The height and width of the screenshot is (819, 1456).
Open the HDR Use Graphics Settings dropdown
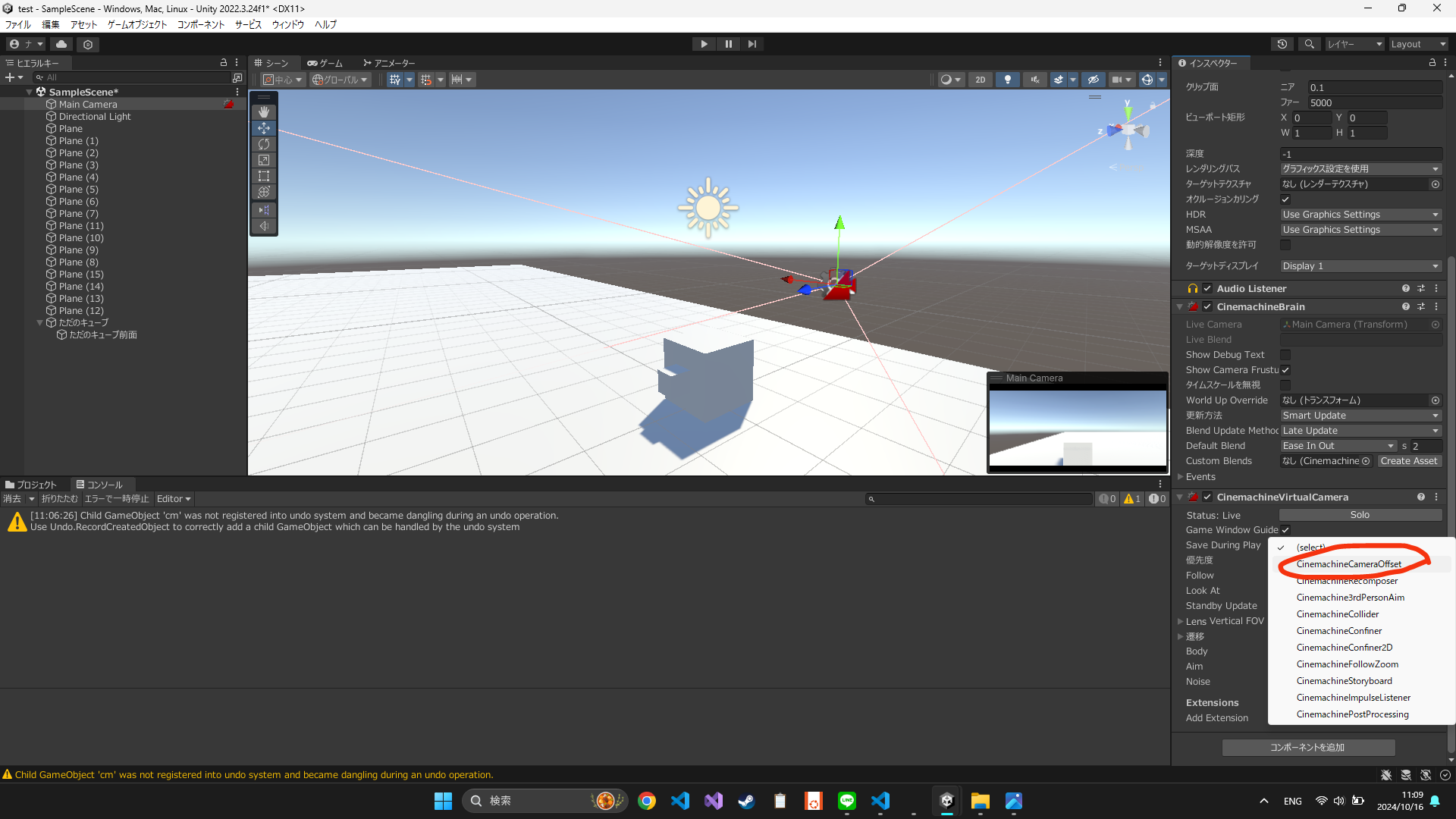[1360, 215]
